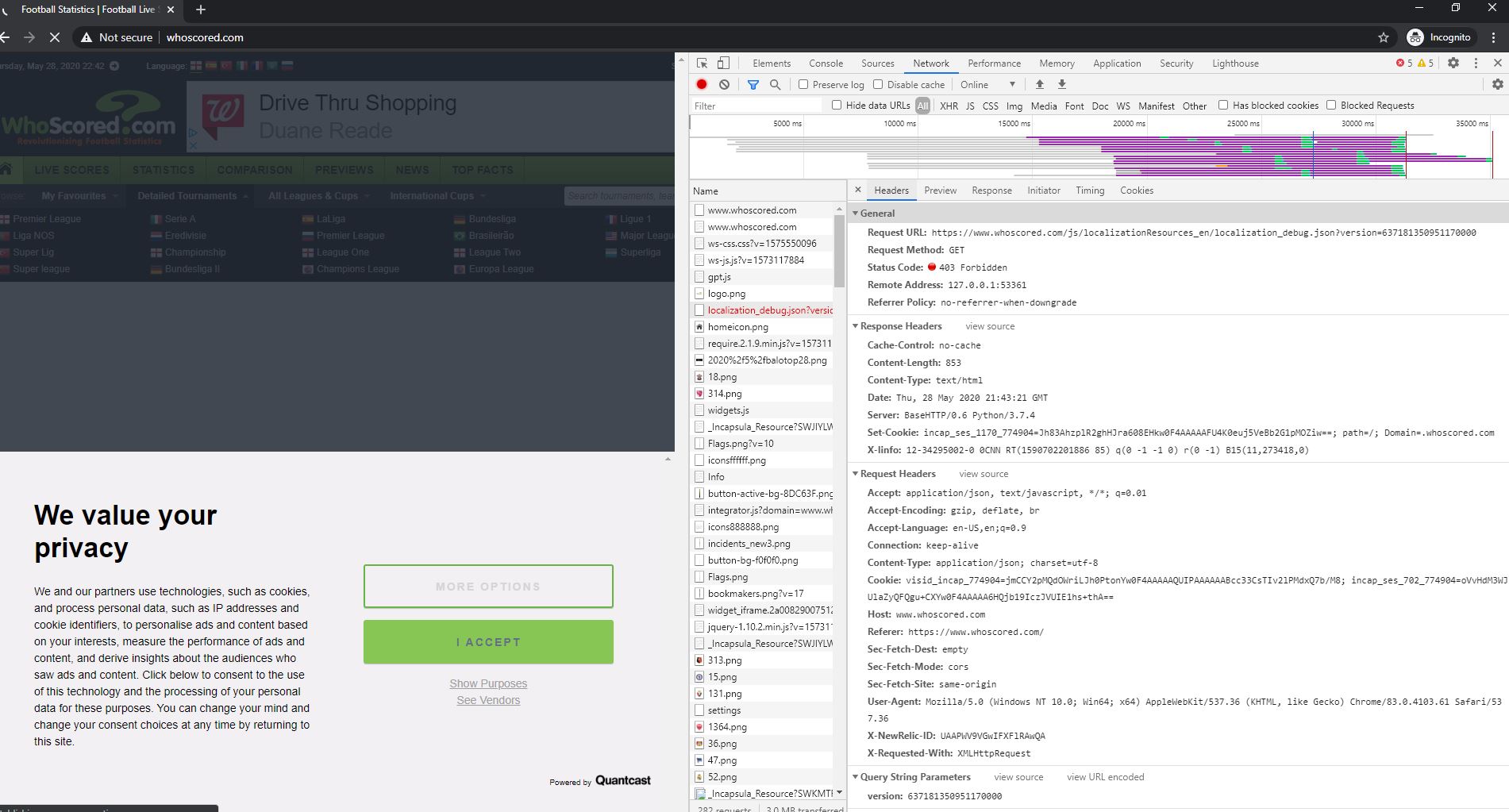Click the I ACCEPT consent button
Image resolution: width=1509 pixels, height=812 pixels.
[x=487, y=641]
